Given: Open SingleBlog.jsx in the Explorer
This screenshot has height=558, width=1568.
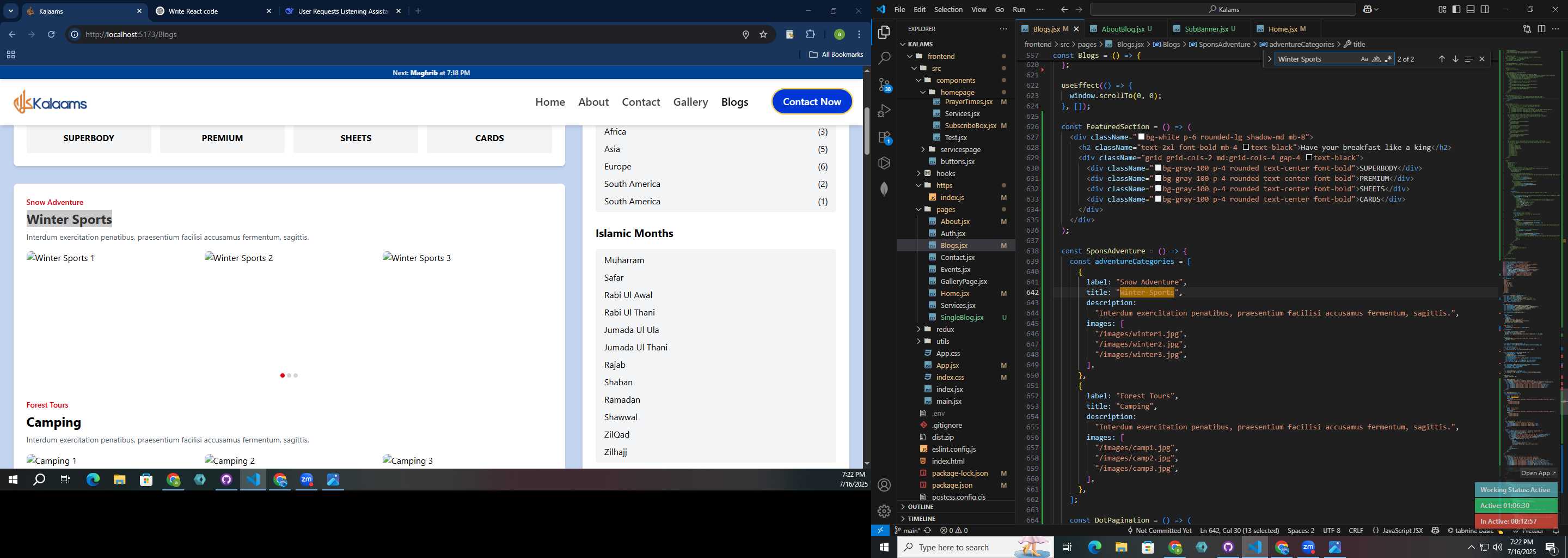Looking at the screenshot, I should tap(961, 317).
